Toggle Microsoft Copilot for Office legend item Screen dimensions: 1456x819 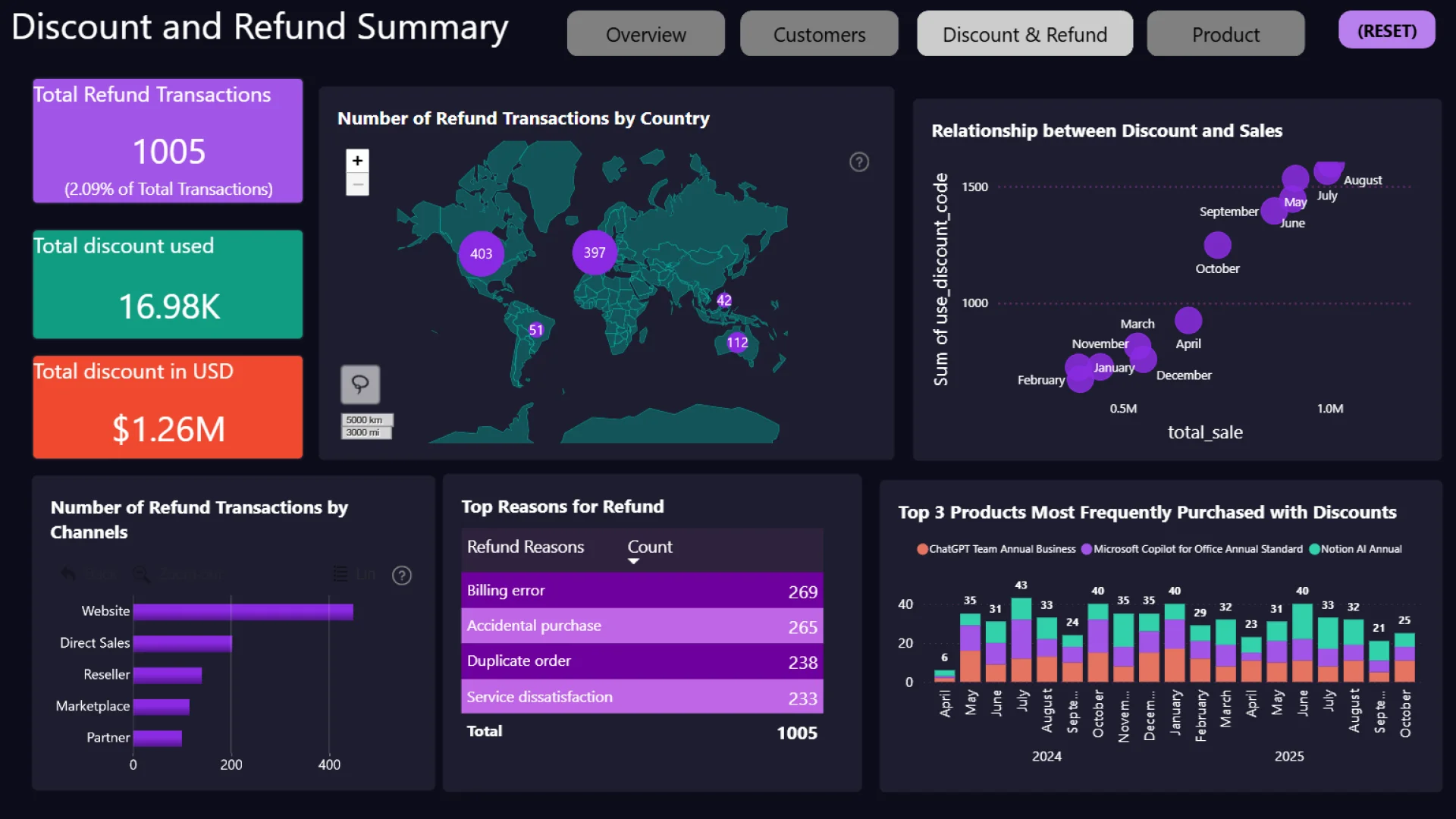(x=1194, y=549)
